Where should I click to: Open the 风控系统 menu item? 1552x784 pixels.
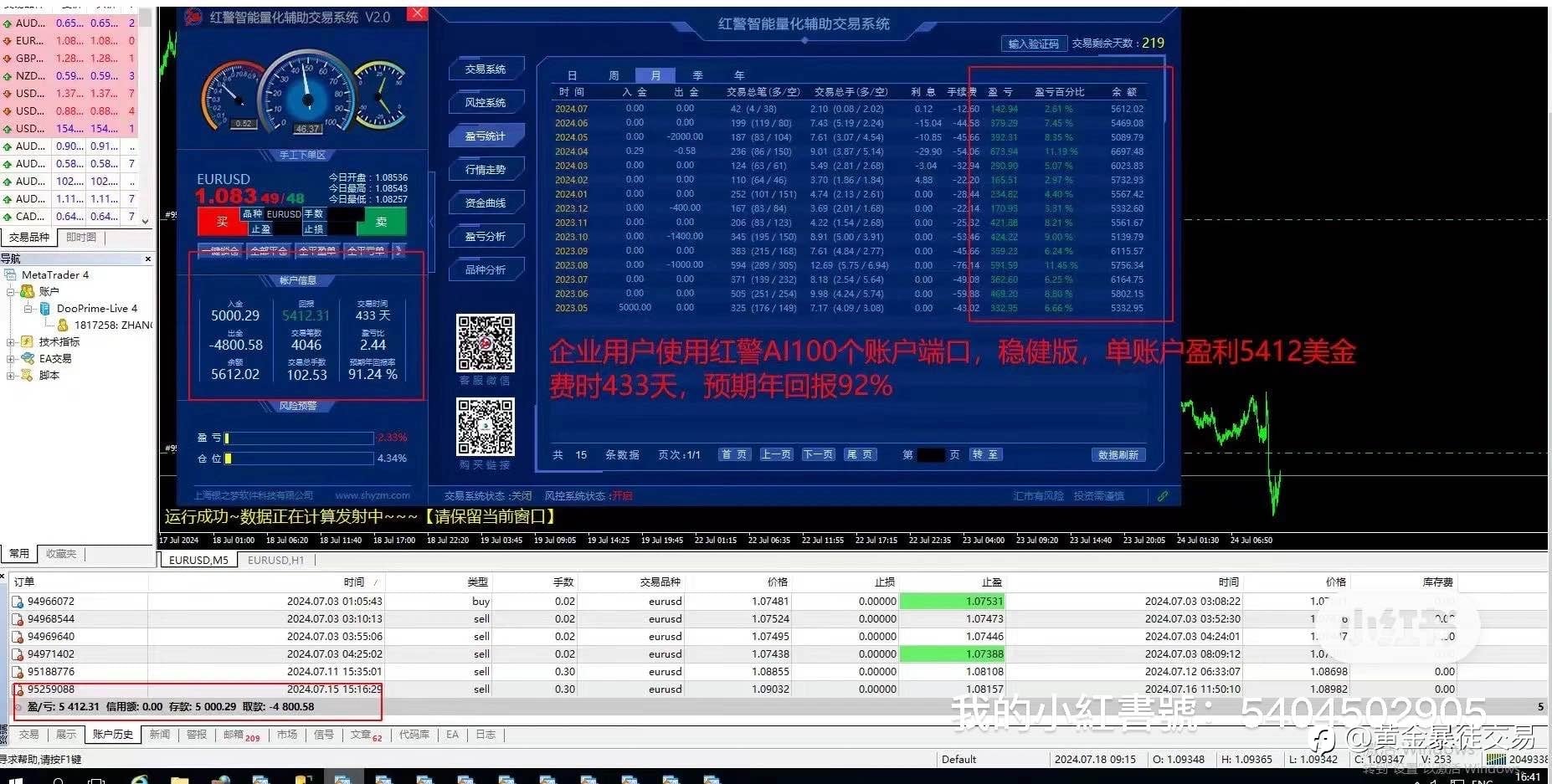click(486, 103)
